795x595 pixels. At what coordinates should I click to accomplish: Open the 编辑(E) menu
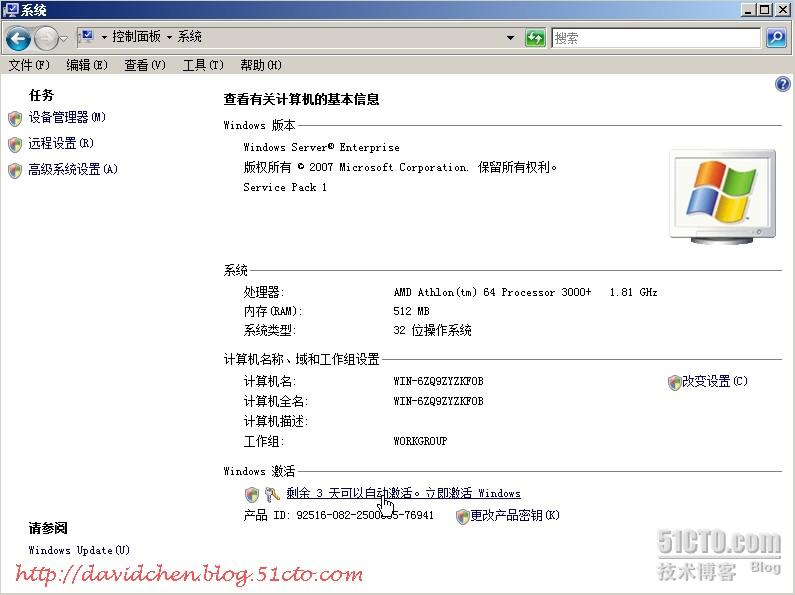point(87,65)
